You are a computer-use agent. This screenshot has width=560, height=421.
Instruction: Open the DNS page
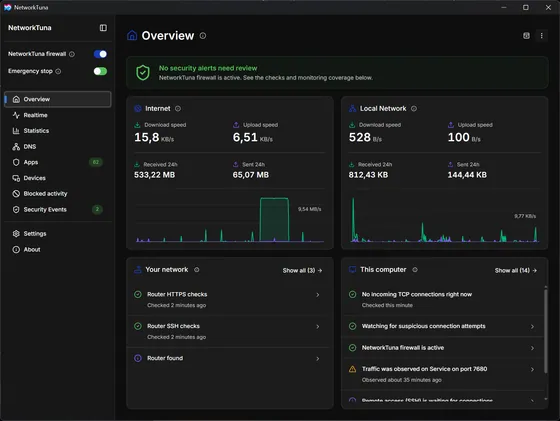(x=58, y=146)
